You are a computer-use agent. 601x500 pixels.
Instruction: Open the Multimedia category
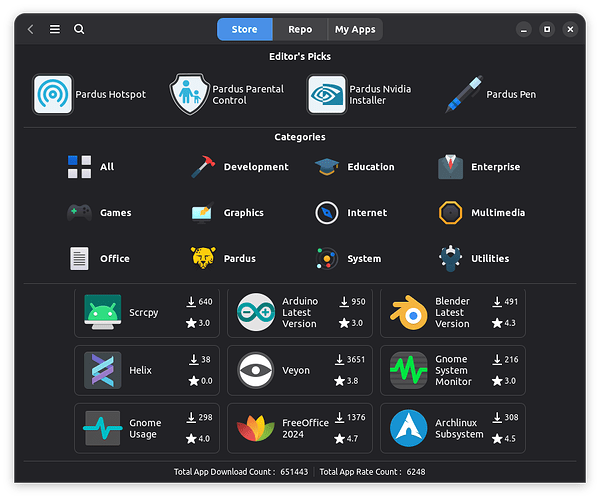coord(482,213)
